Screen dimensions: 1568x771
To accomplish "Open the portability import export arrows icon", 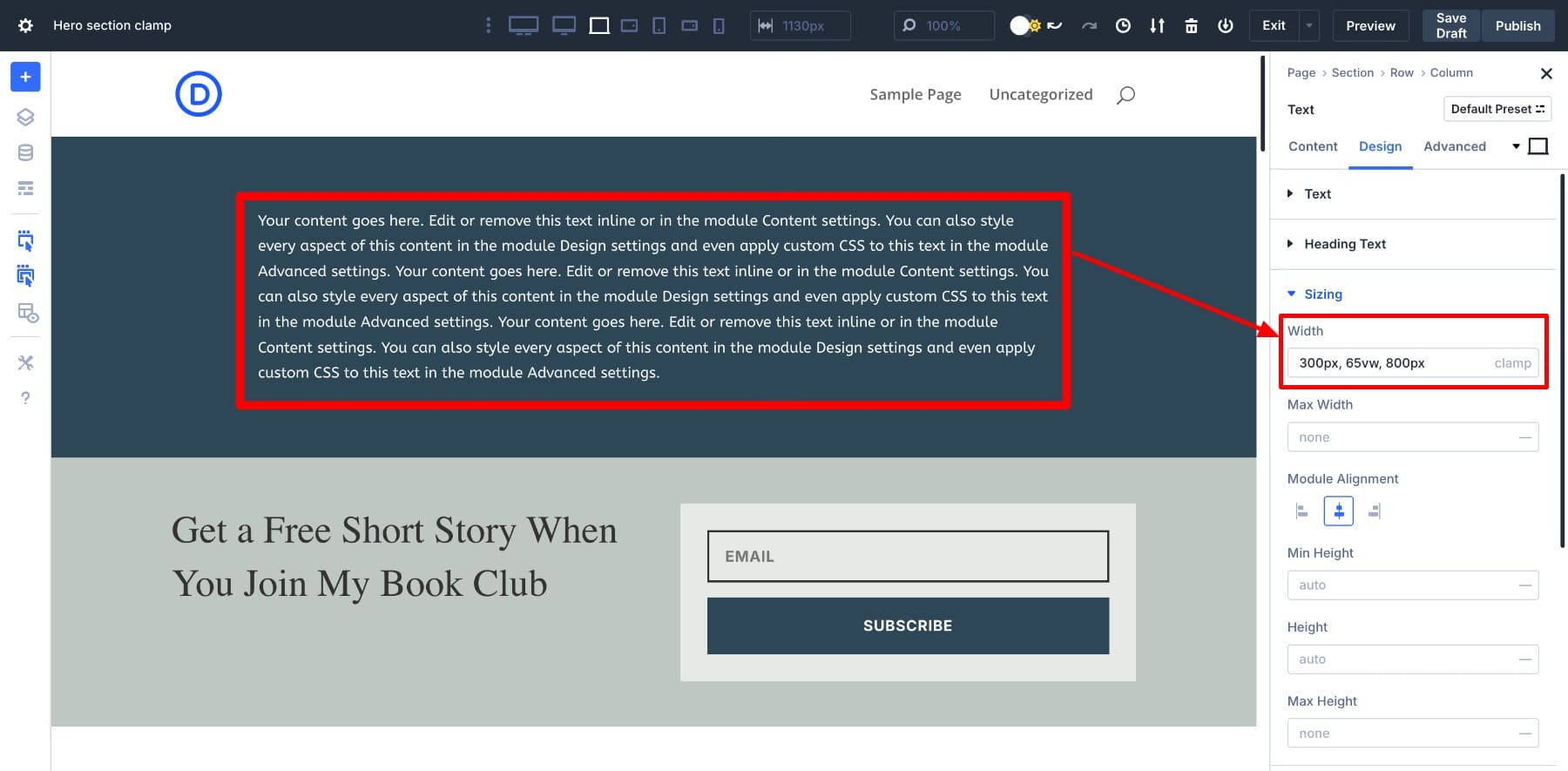I will (1157, 25).
